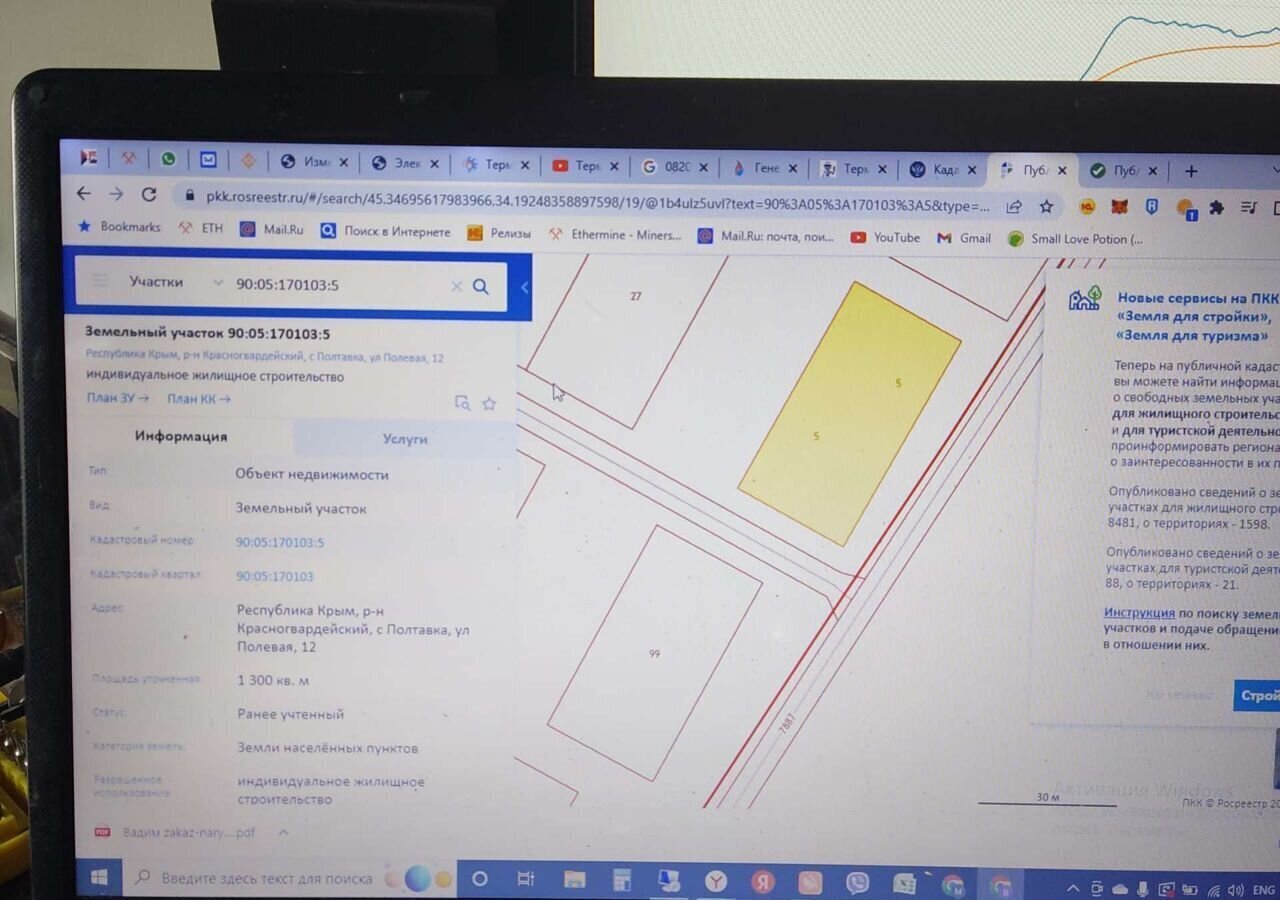Open the pinned WhatsApp tab
This screenshot has height=900, width=1280.
[x=168, y=159]
